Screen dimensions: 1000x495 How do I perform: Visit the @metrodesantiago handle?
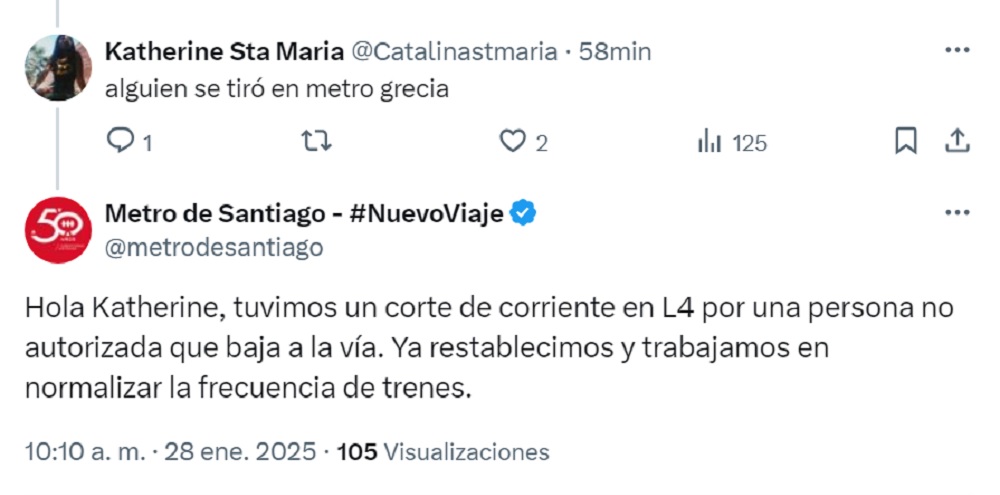click(214, 247)
